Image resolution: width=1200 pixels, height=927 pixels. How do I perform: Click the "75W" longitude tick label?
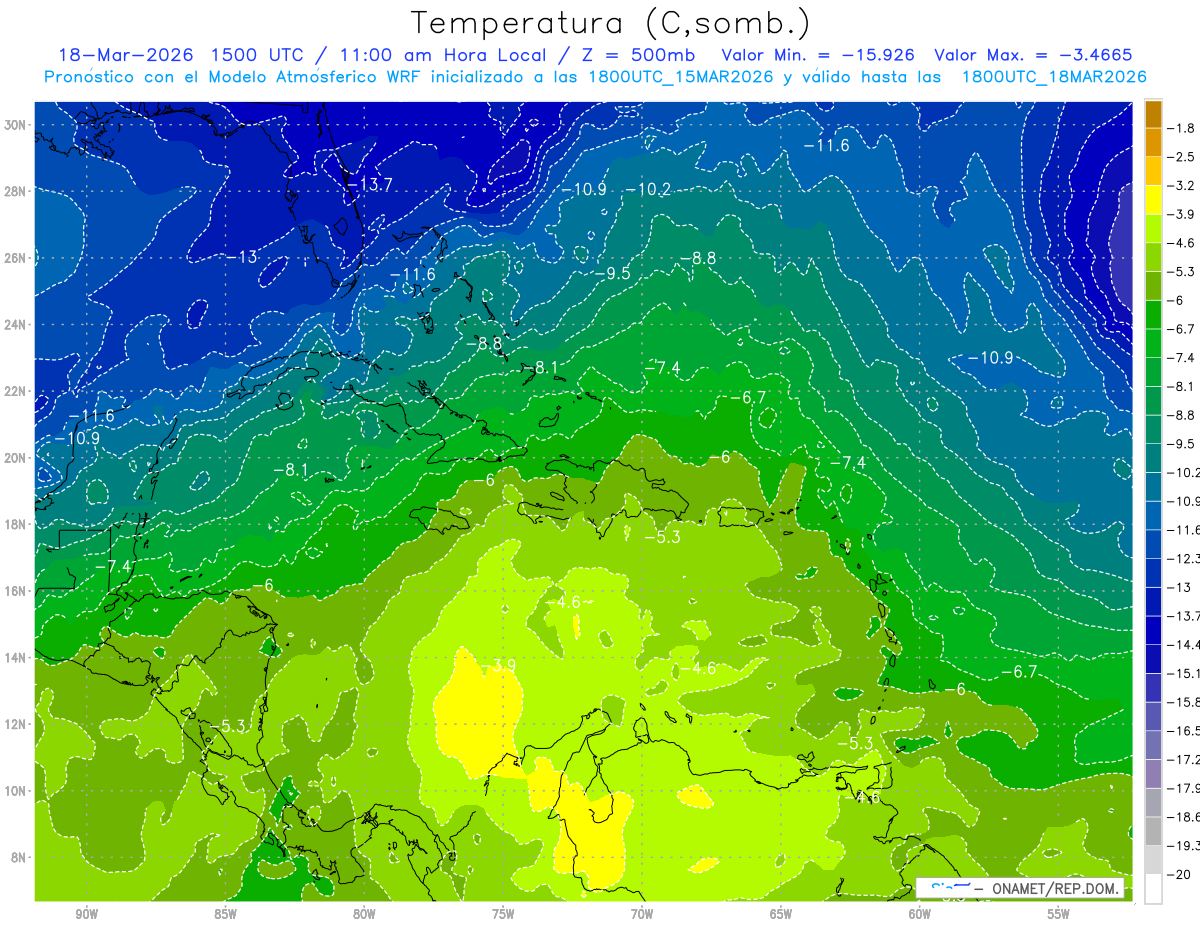click(x=503, y=913)
